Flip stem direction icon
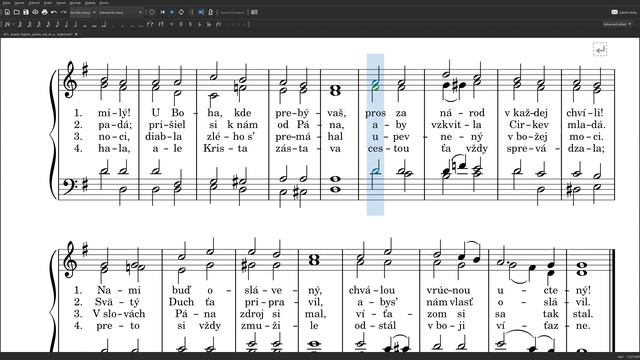 click(x=218, y=24)
